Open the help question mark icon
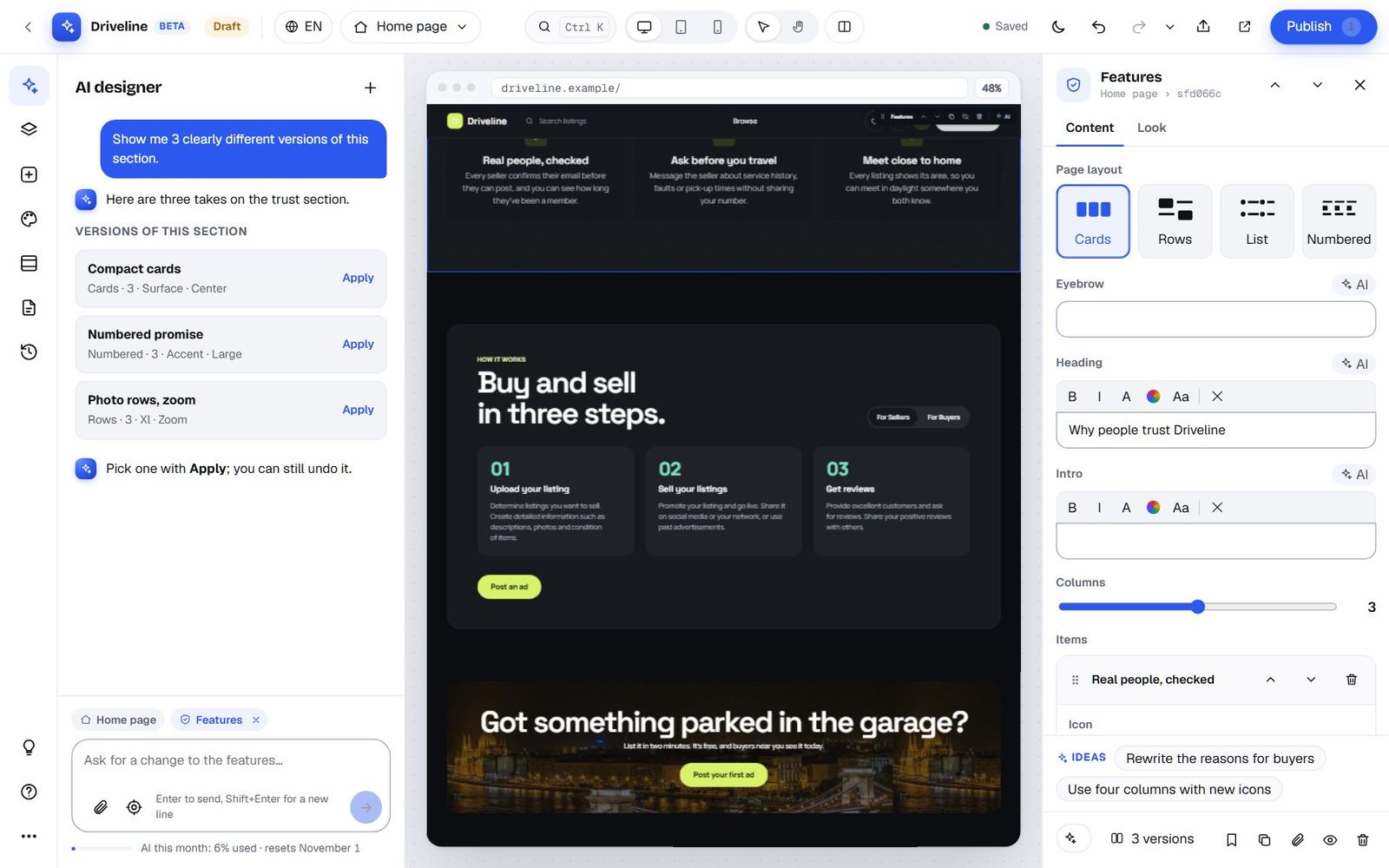The image size is (1389, 868). [29, 792]
